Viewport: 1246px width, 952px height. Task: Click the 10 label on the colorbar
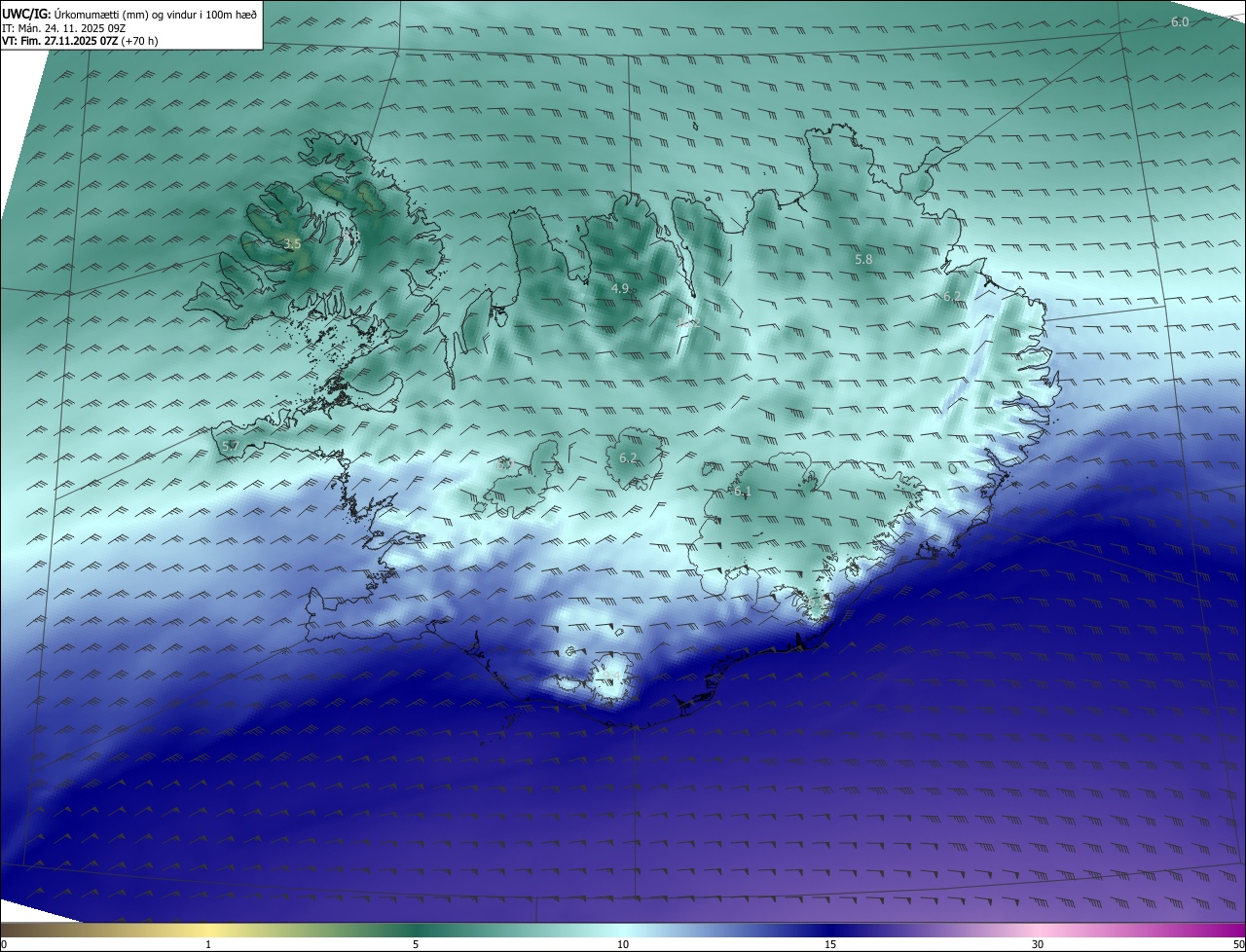(x=623, y=944)
